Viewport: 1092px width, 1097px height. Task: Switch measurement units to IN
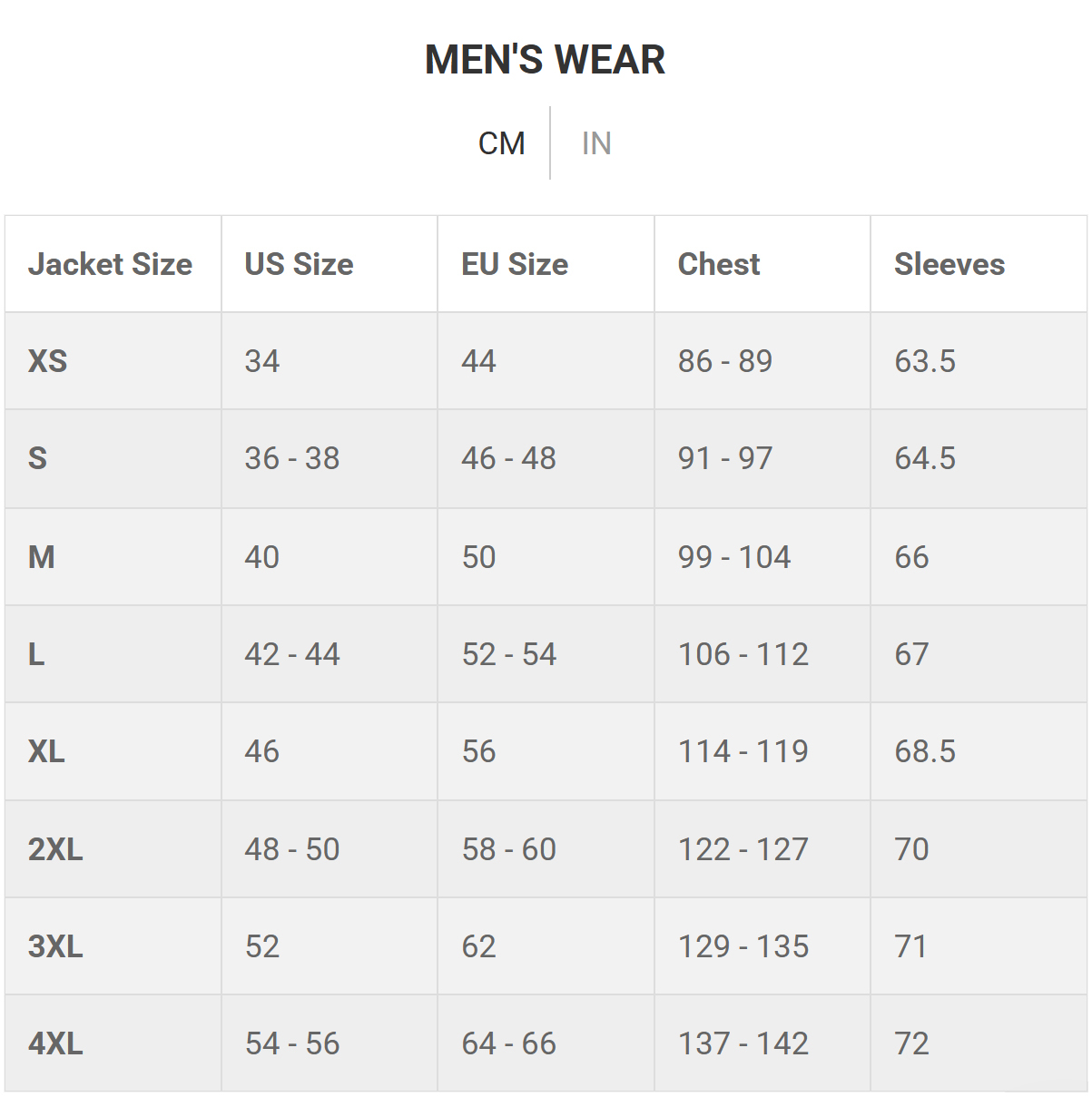tap(596, 143)
